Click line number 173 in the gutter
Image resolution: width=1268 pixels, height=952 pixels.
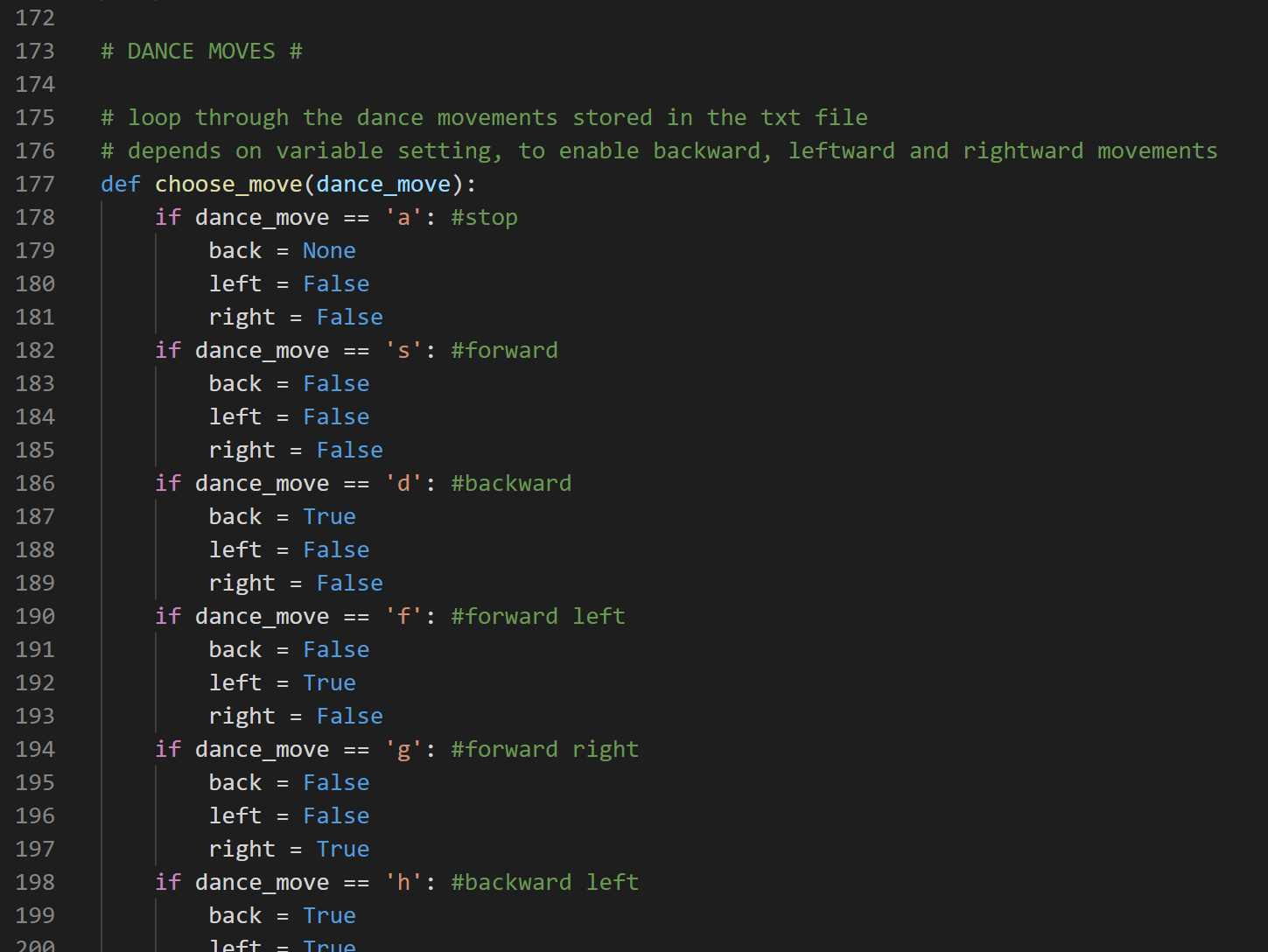[35, 52]
